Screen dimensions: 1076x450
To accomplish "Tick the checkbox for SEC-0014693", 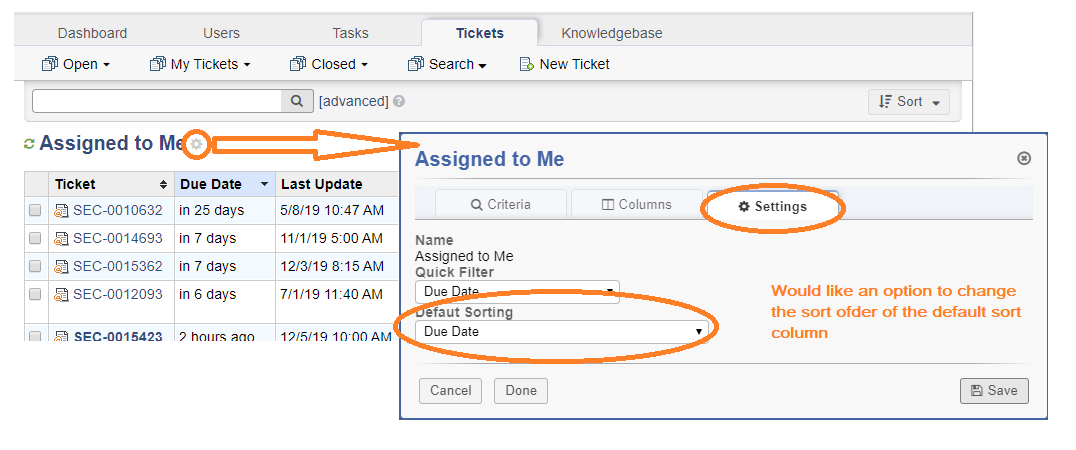I will coord(35,239).
